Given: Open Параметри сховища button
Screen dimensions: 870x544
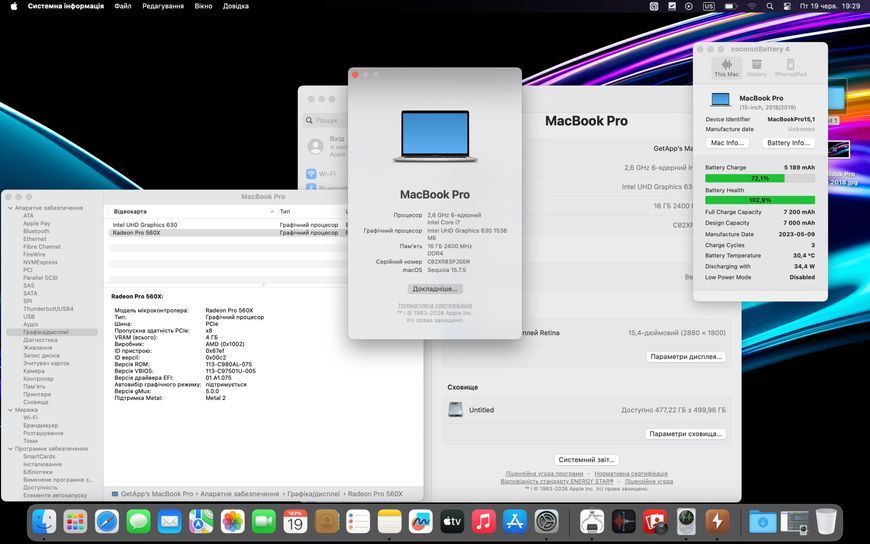Looking at the screenshot, I should tap(685, 434).
